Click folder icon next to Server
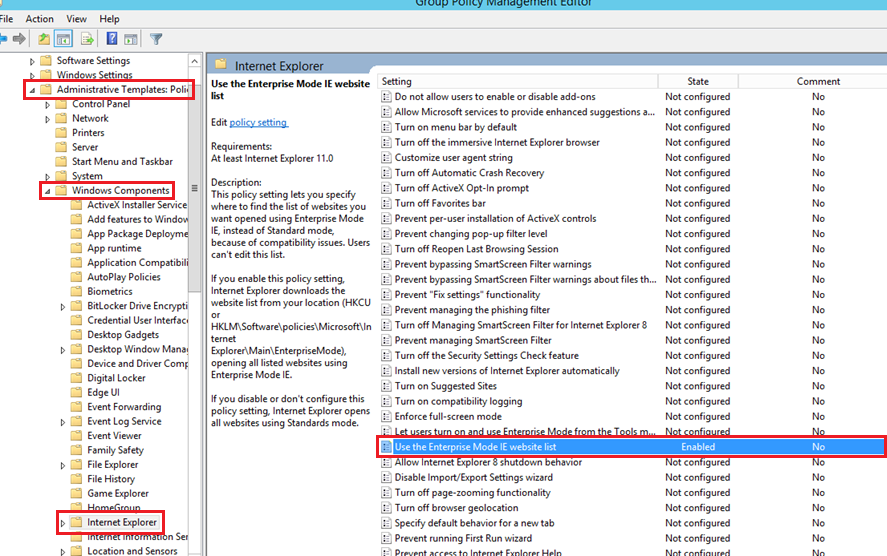This screenshot has width=887, height=556. (x=61, y=147)
